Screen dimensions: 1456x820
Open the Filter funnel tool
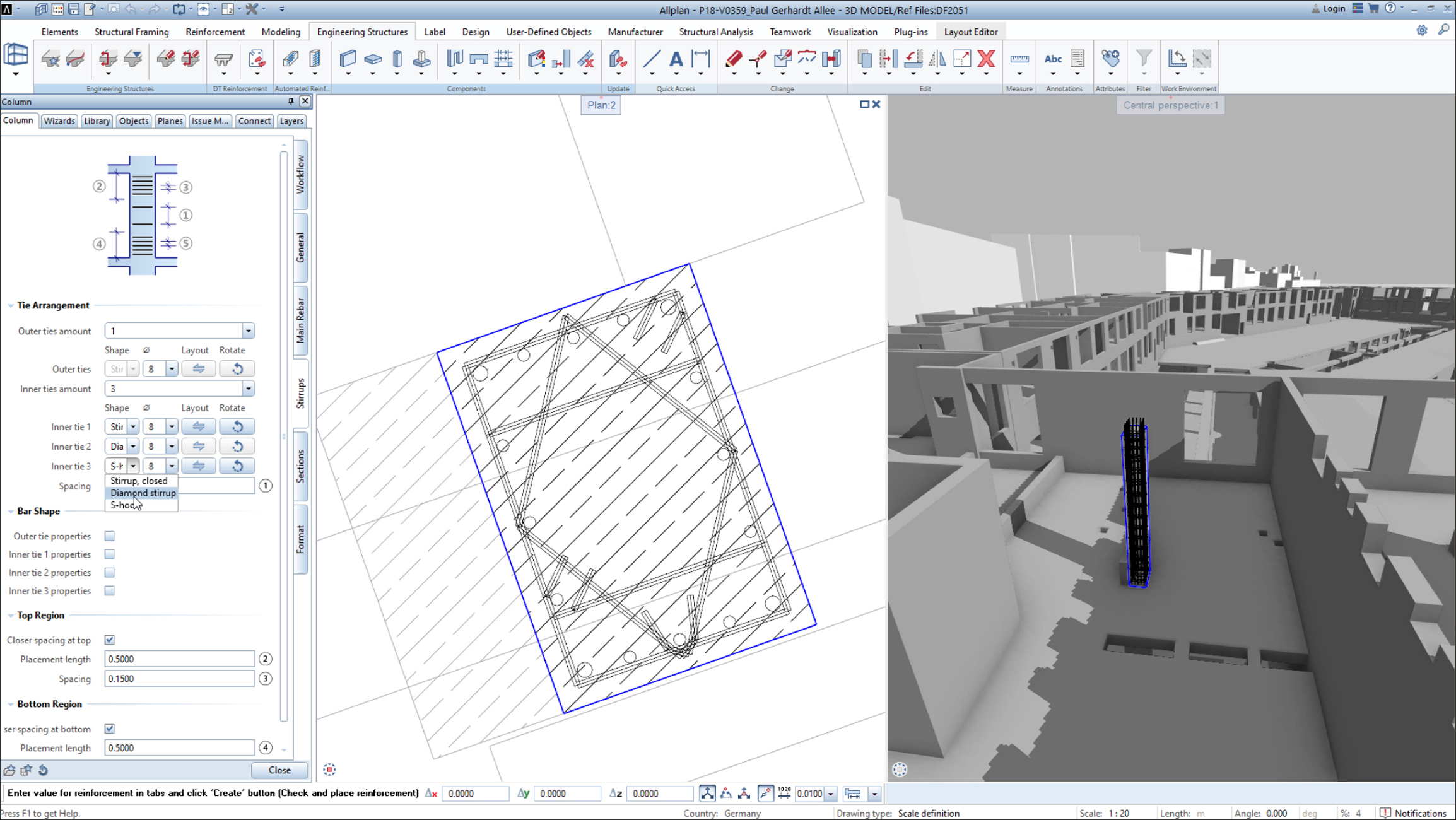click(1143, 59)
